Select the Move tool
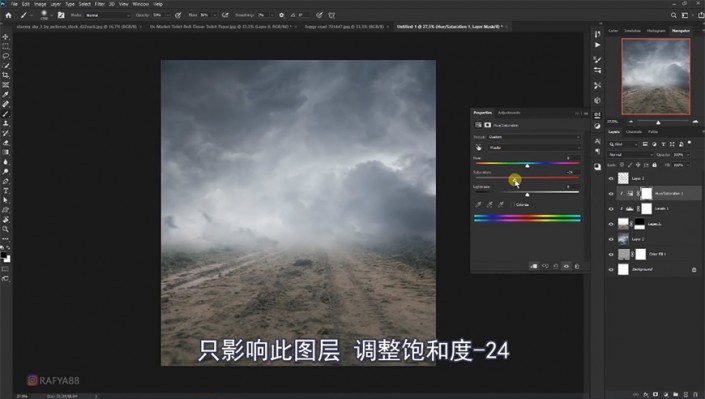 click(5, 36)
